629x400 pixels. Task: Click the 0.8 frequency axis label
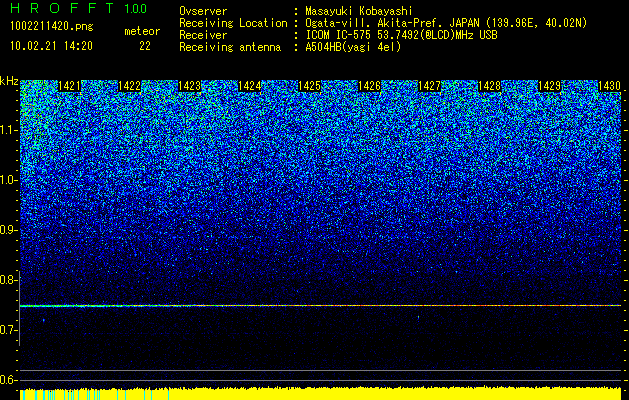9,280
